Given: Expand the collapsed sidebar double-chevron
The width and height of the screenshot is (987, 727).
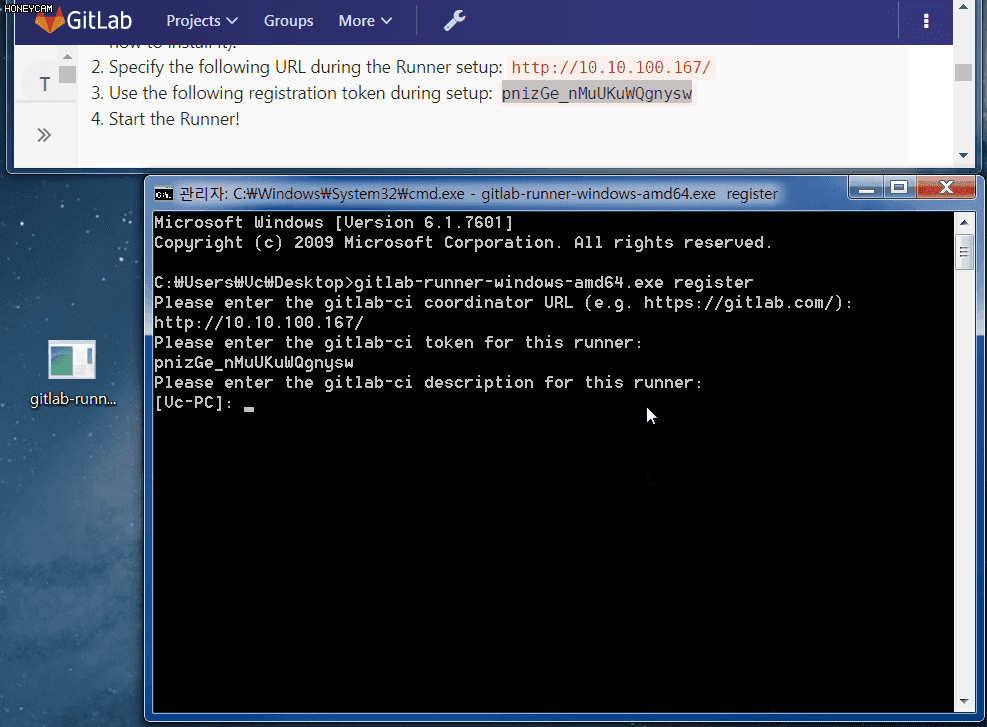Looking at the screenshot, I should pos(43,135).
